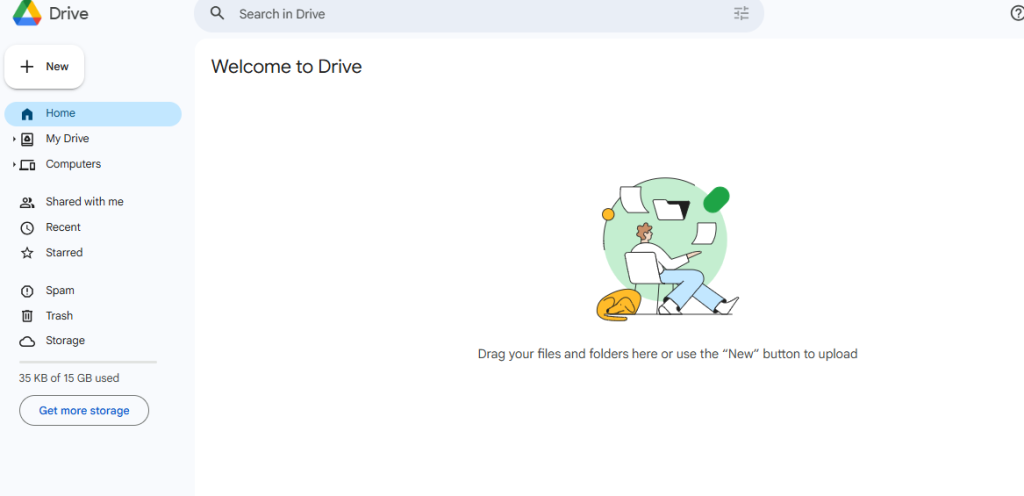1024x496 pixels.
Task: Click the Drive title text
Action: point(69,14)
